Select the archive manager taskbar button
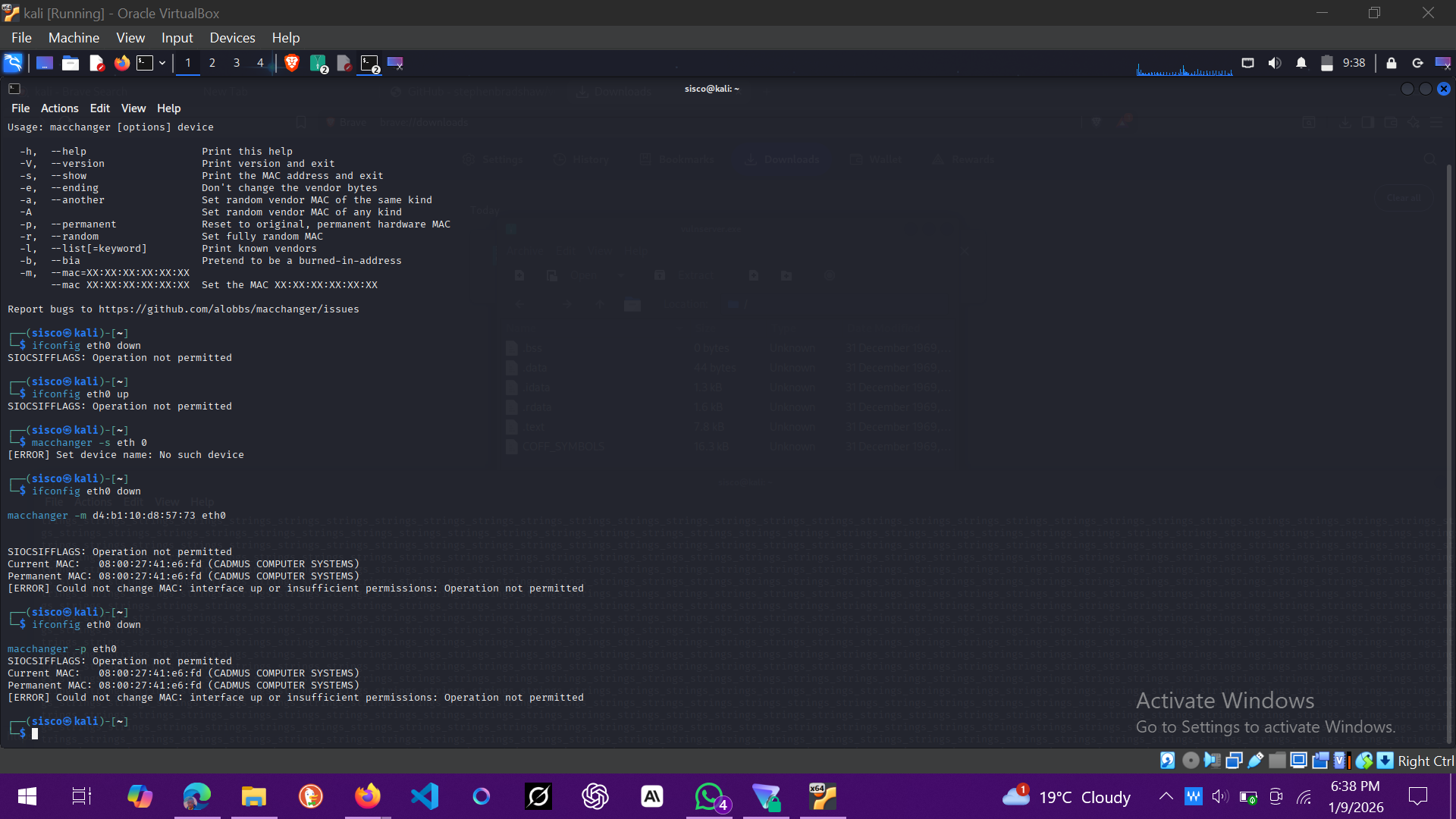1456x819 pixels. (x=318, y=64)
